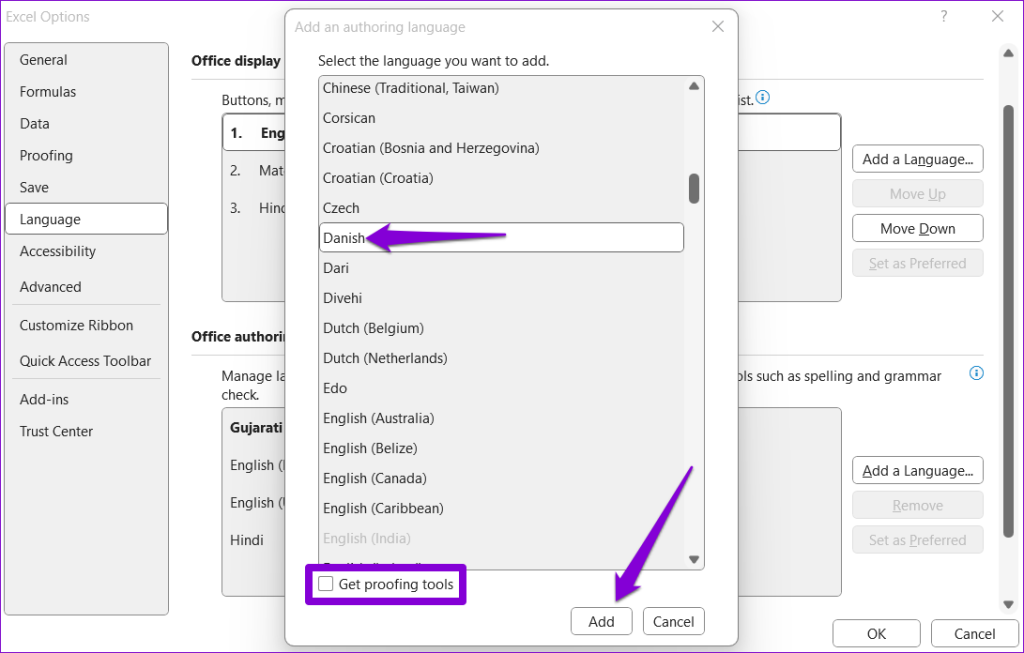Screen dimensions: 1024x653
Task: Go to the Add-ins options tab
Action: point(86,400)
